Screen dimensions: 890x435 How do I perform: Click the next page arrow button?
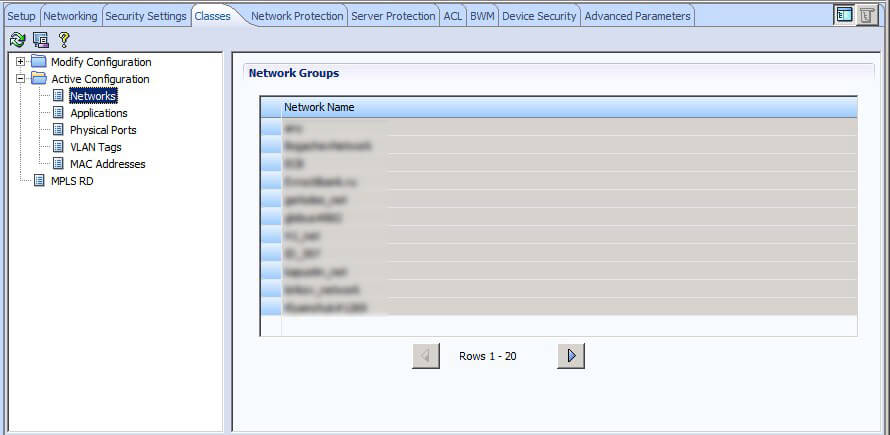point(571,356)
